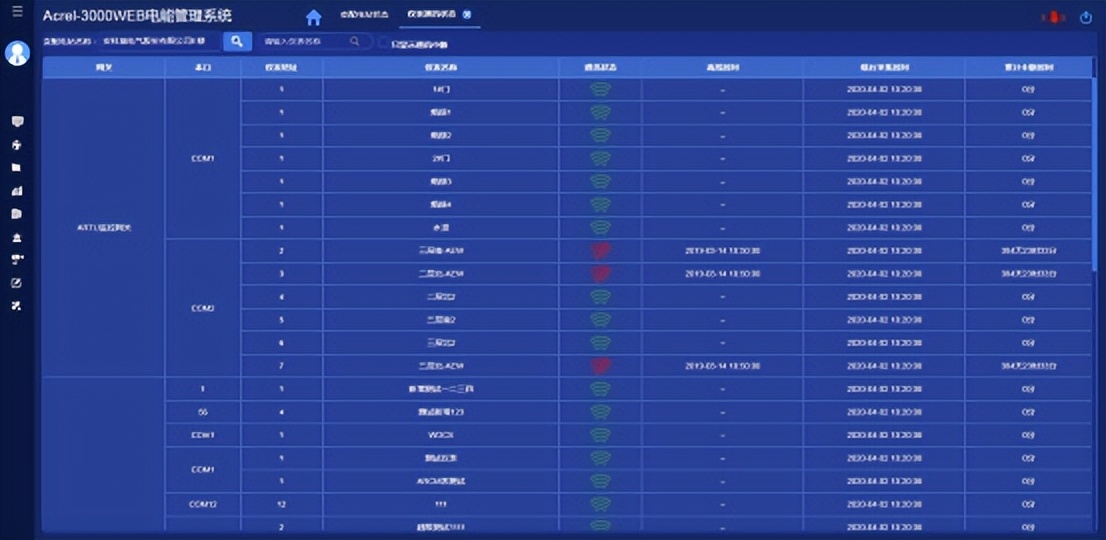1106x540 pixels.
Task: Open the user avatar profile icon
Action: tap(17, 53)
